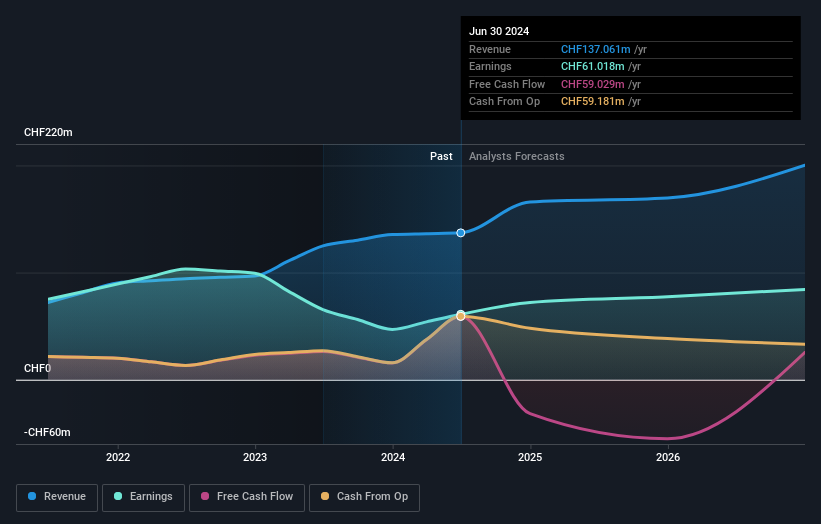This screenshot has width=821, height=524.
Task: Click the CHF137.061m revenue value
Action: [595, 49]
